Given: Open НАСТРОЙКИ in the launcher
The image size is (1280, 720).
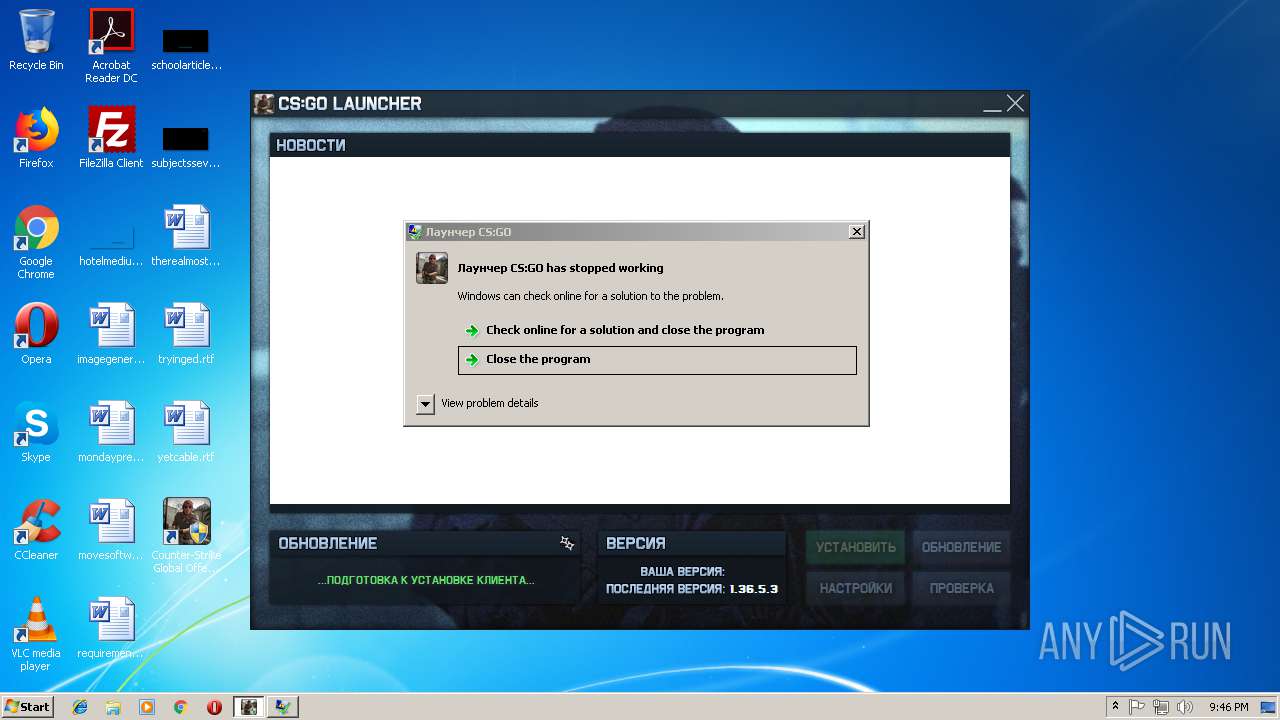Looking at the screenshot, I should click(x=856, y=588).
